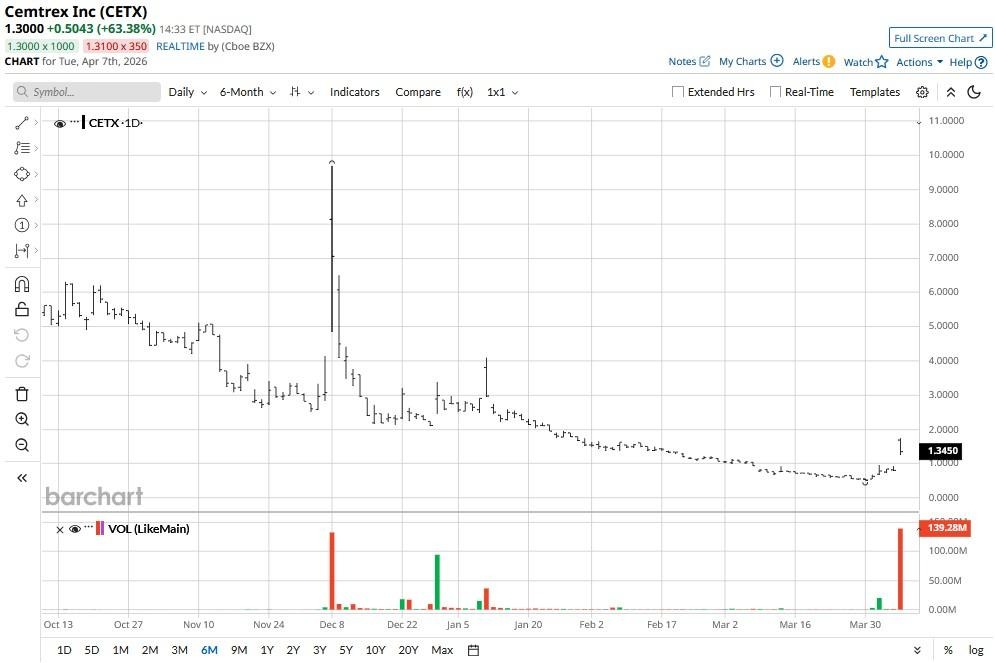Image resolution: width=995 pixels, height=663 pixels.
Task: Select the 1M range
Action: pyautogui.click(x=121, y=650)
